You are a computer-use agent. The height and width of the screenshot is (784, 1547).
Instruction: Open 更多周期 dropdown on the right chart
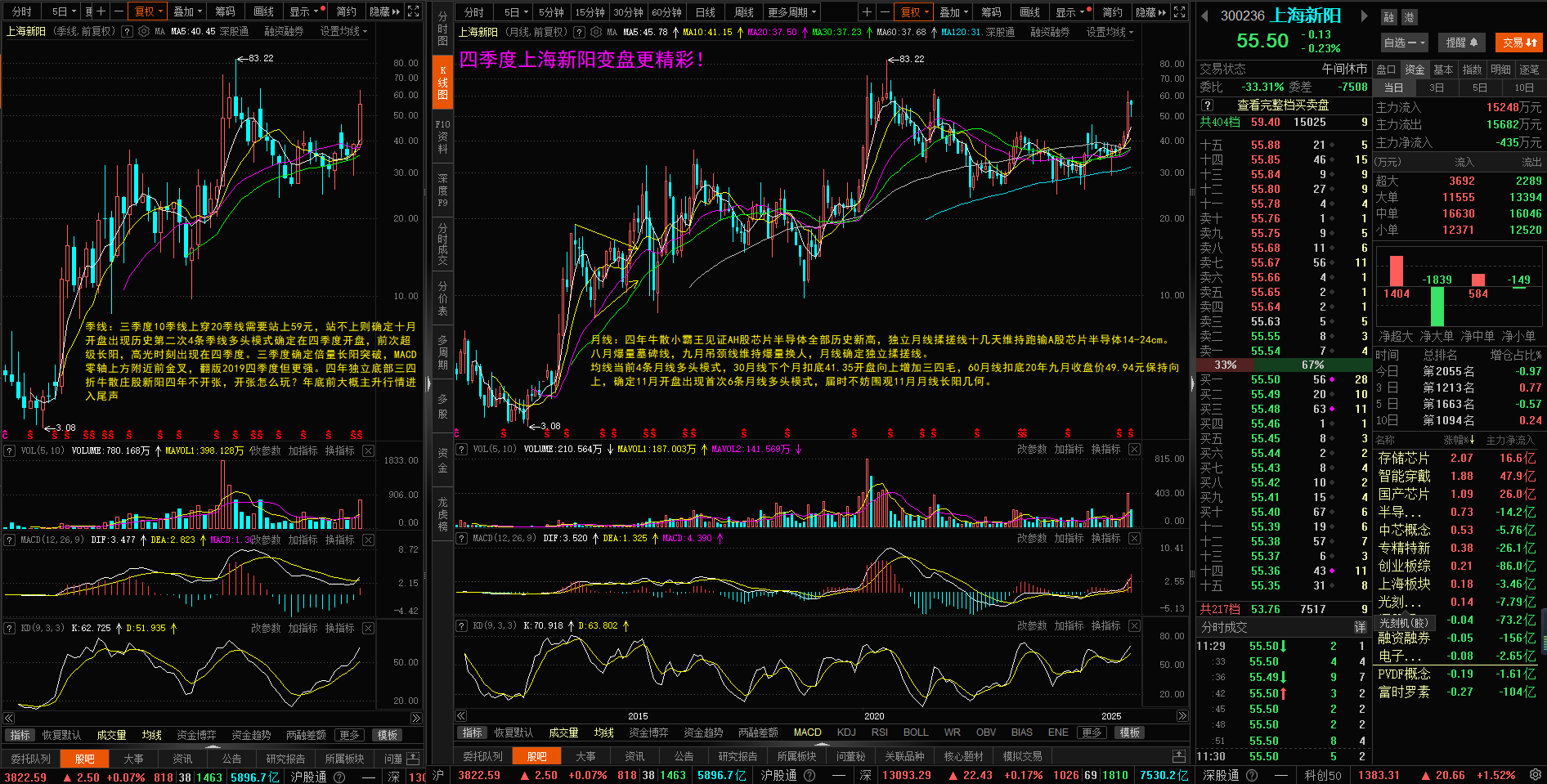click(791, 11)
